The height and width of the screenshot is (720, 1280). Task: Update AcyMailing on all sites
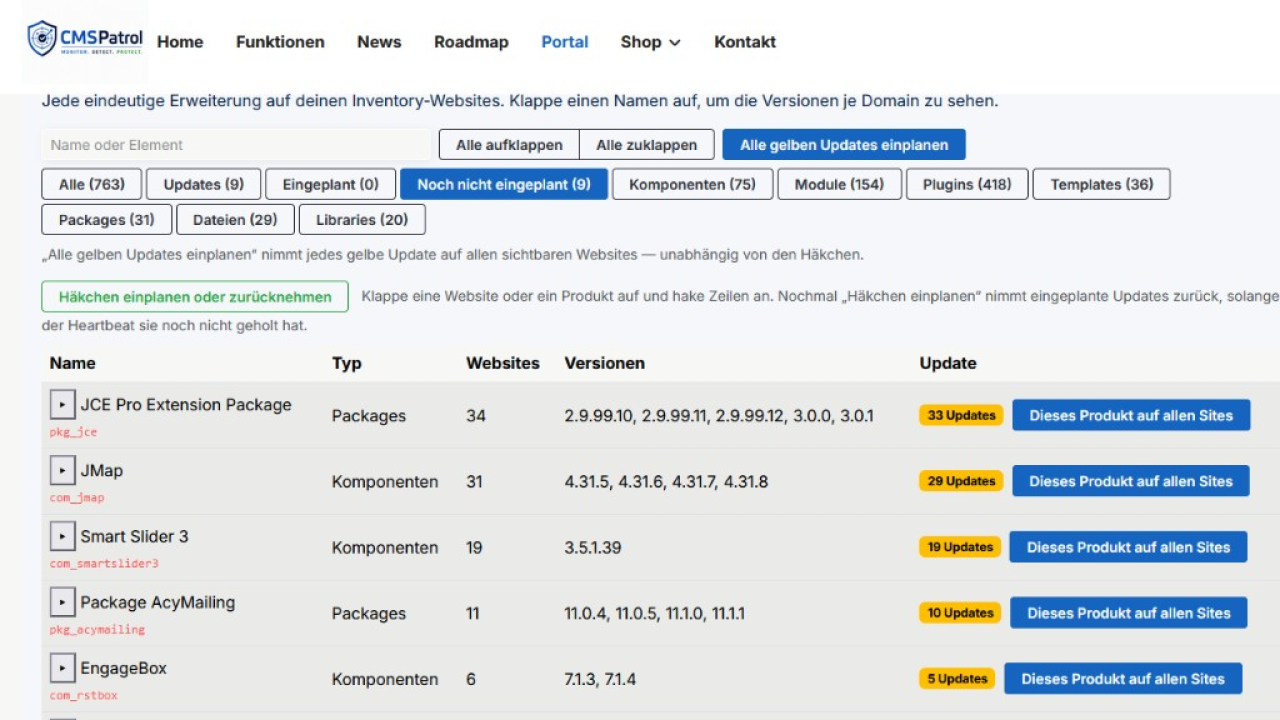tap(1128, 613)
